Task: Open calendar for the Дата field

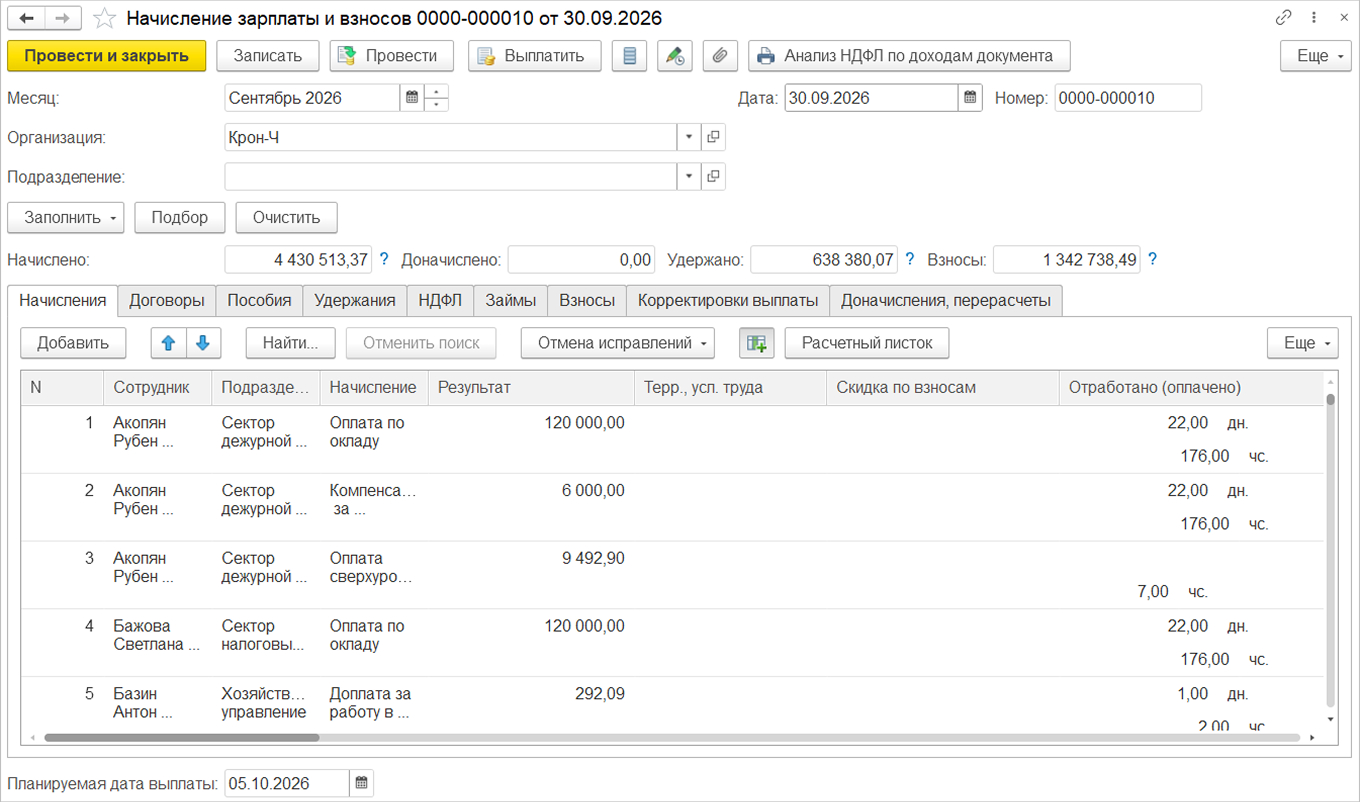Action: 970,98
